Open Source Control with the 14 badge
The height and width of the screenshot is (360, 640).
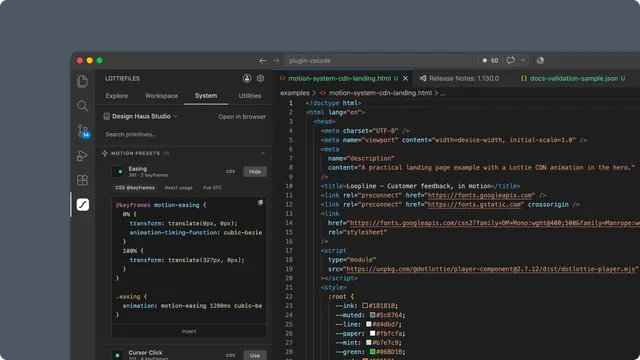(x=83, y=131)
